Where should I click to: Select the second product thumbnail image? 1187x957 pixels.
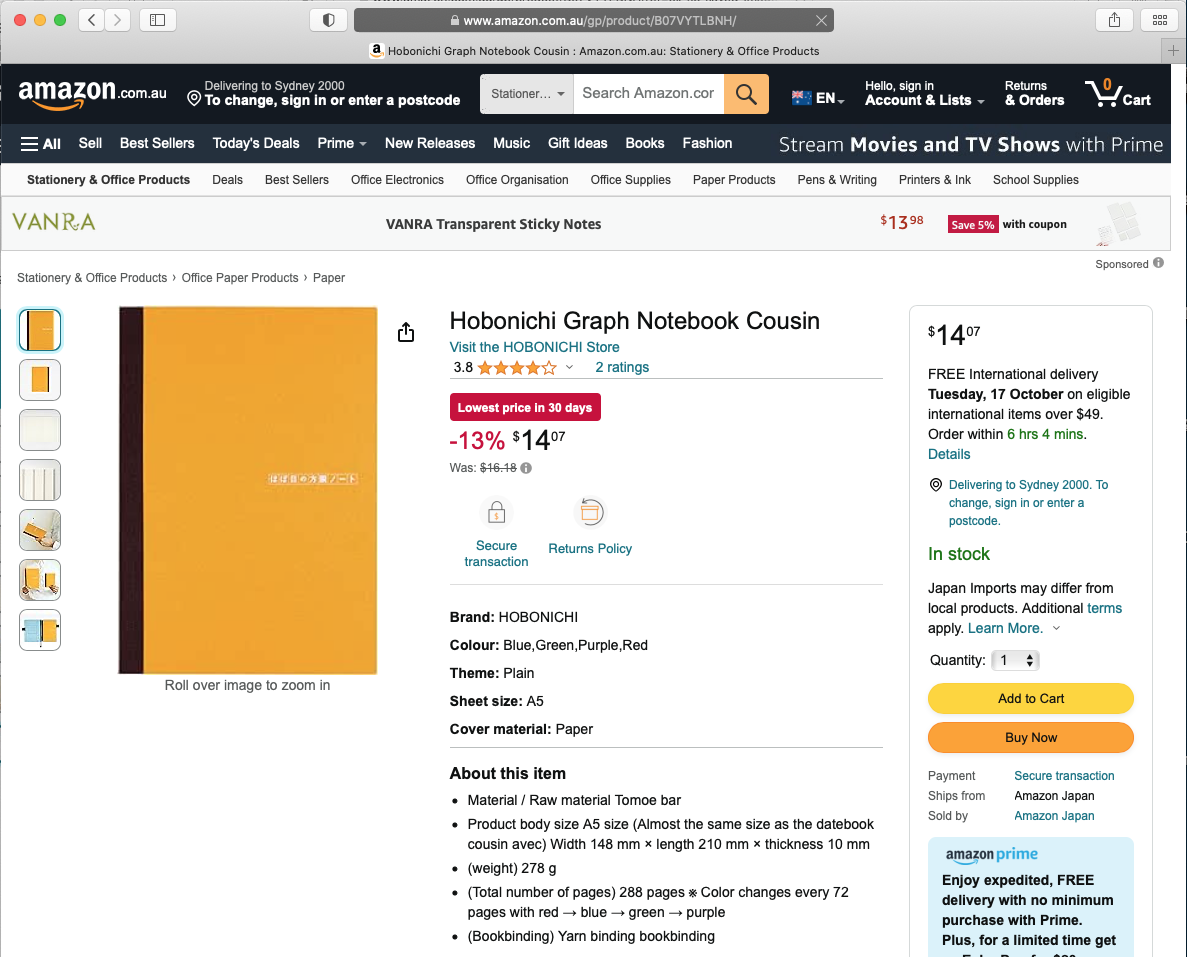click(x=40, y=380)
